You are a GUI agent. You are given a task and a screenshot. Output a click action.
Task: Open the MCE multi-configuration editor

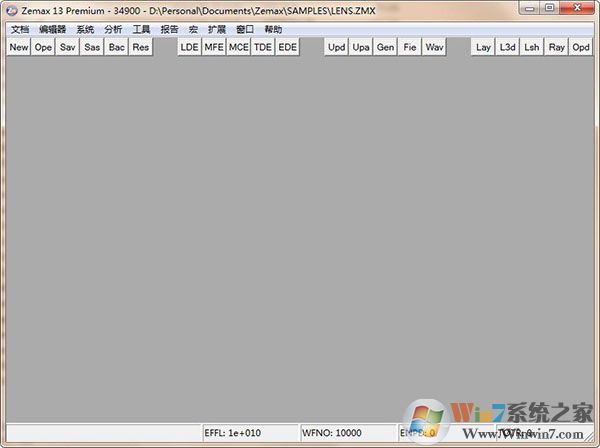click(x=238, y=47)
